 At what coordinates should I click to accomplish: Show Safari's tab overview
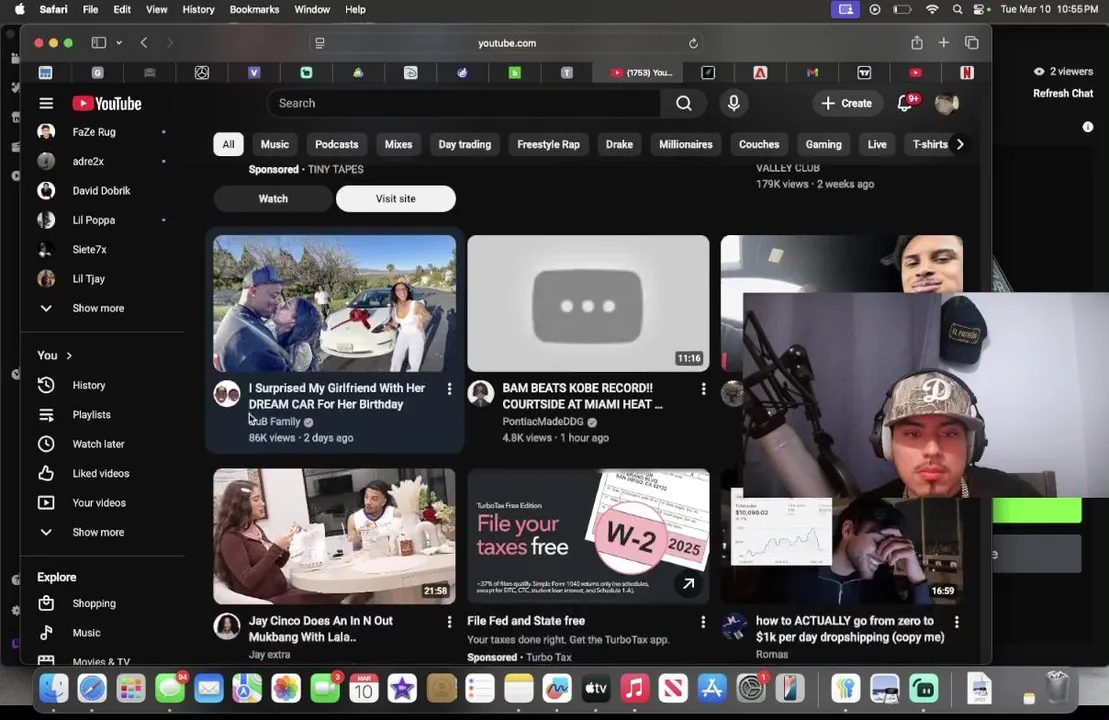click(972, 42)
